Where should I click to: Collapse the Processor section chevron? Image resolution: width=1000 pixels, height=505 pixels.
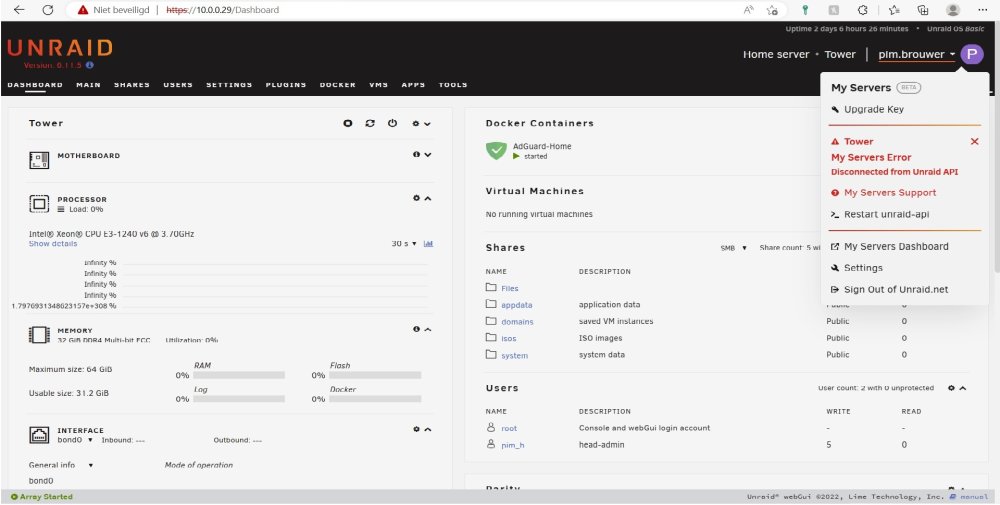[x=428, y=198]
